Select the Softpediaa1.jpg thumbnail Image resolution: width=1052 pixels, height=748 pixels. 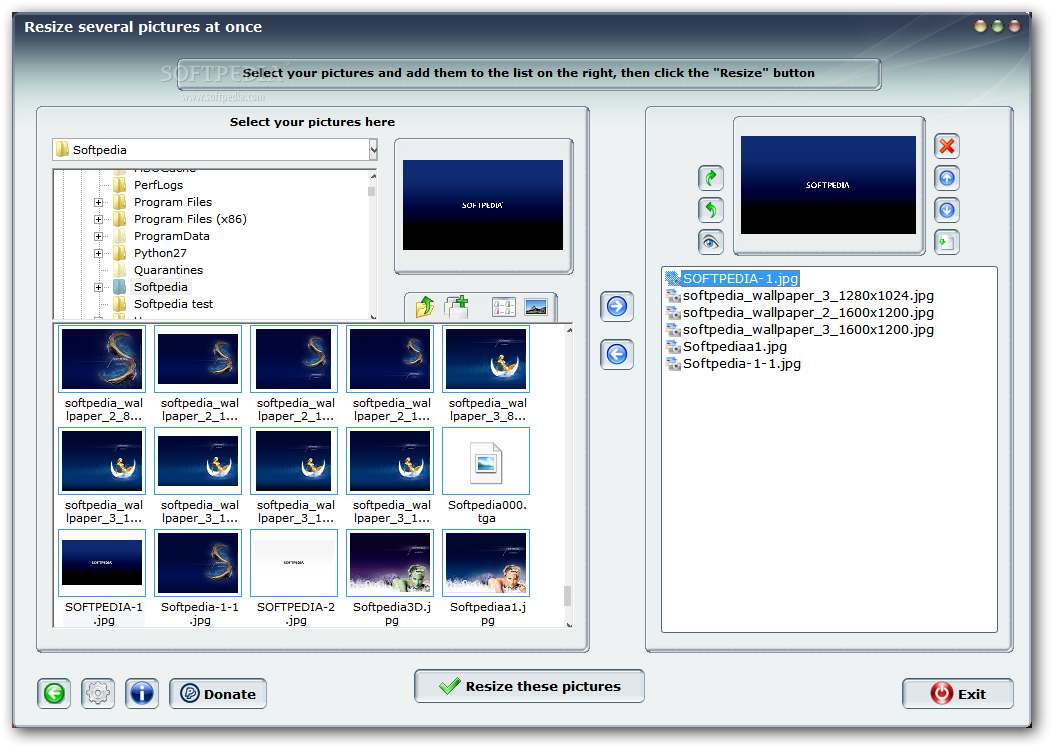point(486,563)
